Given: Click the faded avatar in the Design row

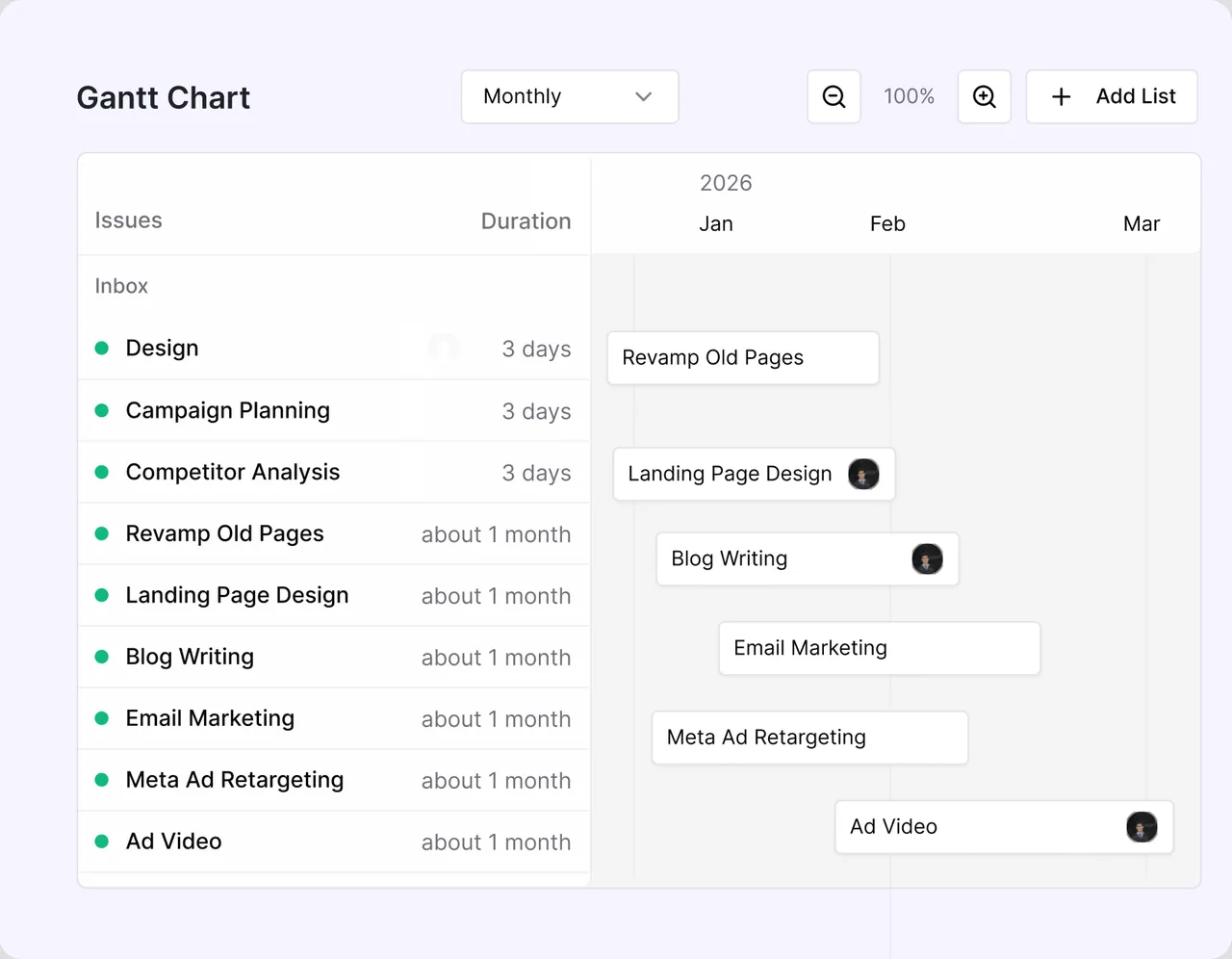Looking at the screenshot, I should (x=444, y=349).
